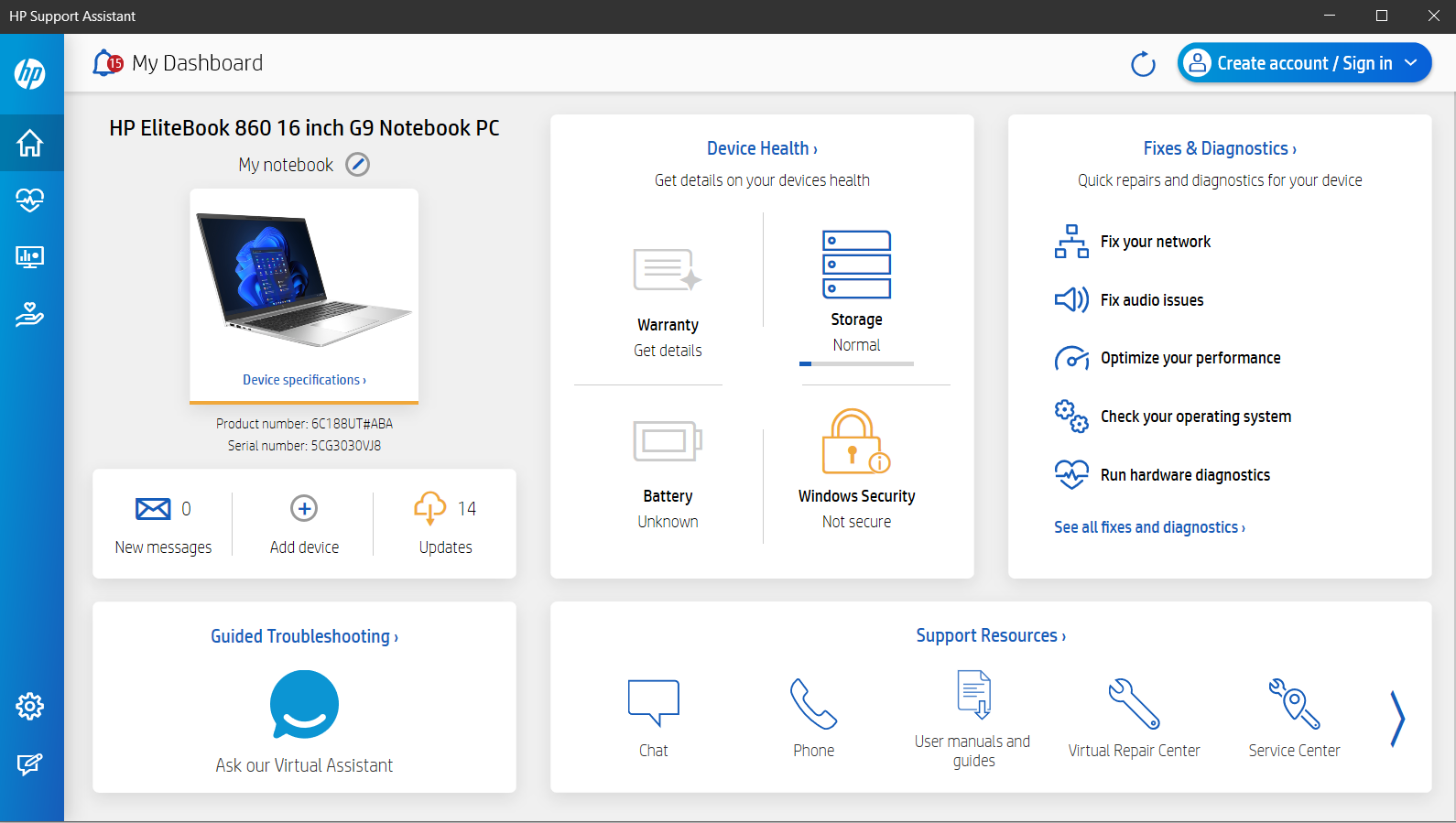This screenshot has height=823, width=1456.
Task: Open the device health heart icon in sidebar
Action: pos(30,200)
